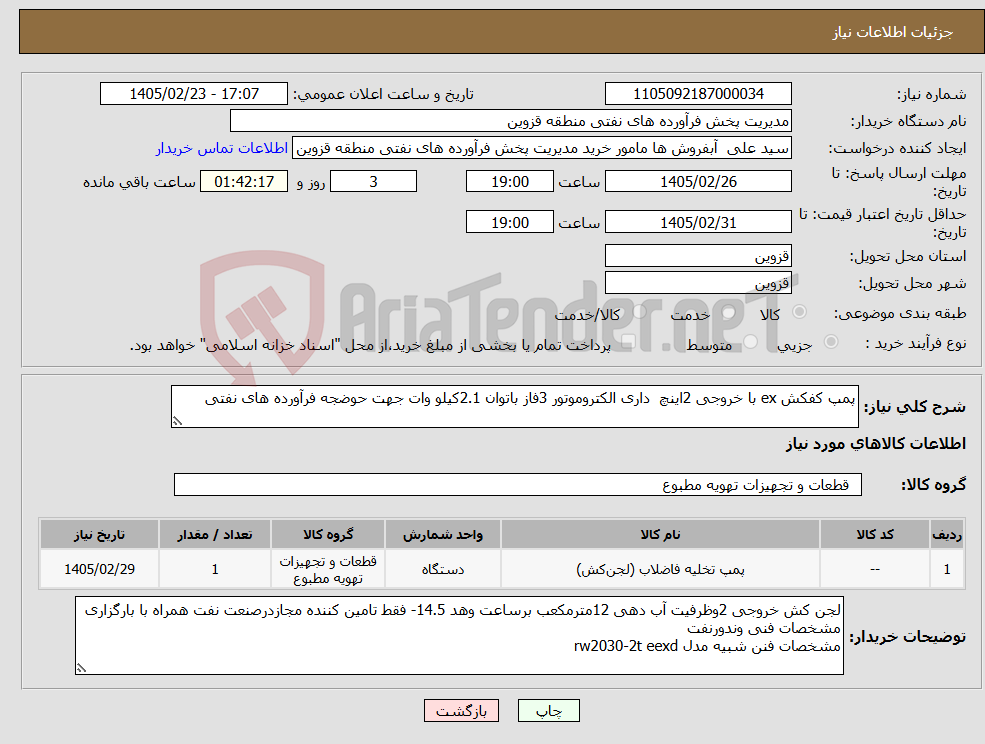Click the چاپ print button
The width and height of the screenshot is (985, 744).
tap(548, 711)
